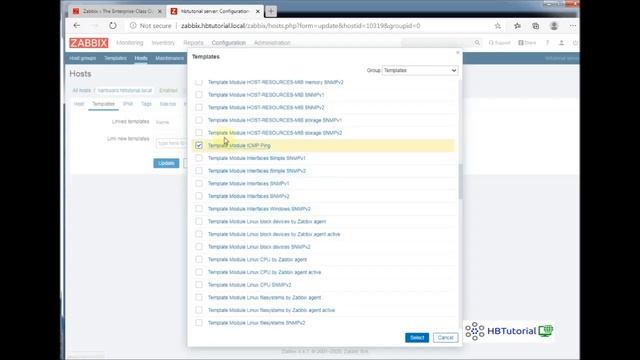Open a new browser tab

pos(271,11)
